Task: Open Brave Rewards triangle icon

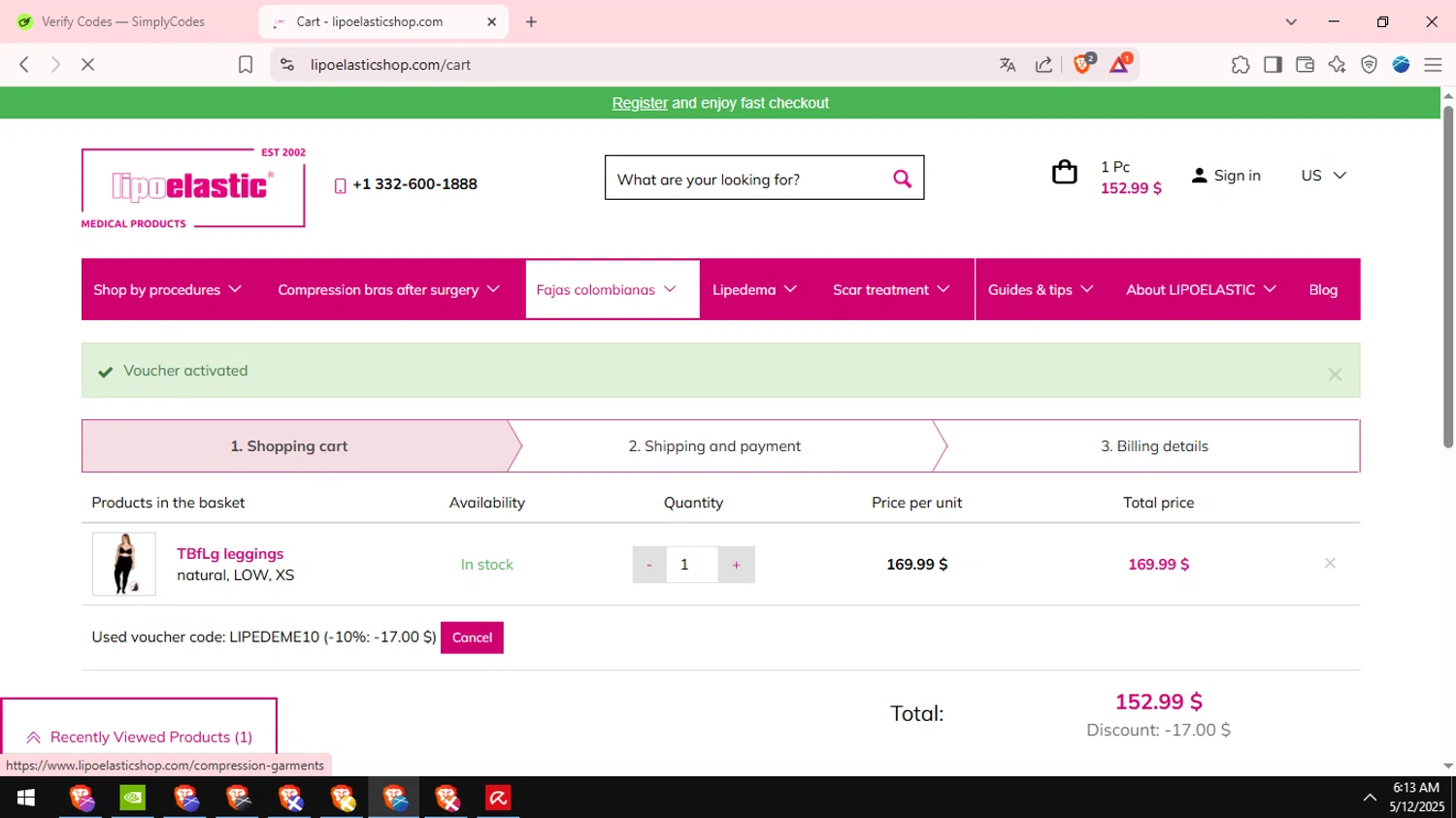Action: pos(1119,64)
